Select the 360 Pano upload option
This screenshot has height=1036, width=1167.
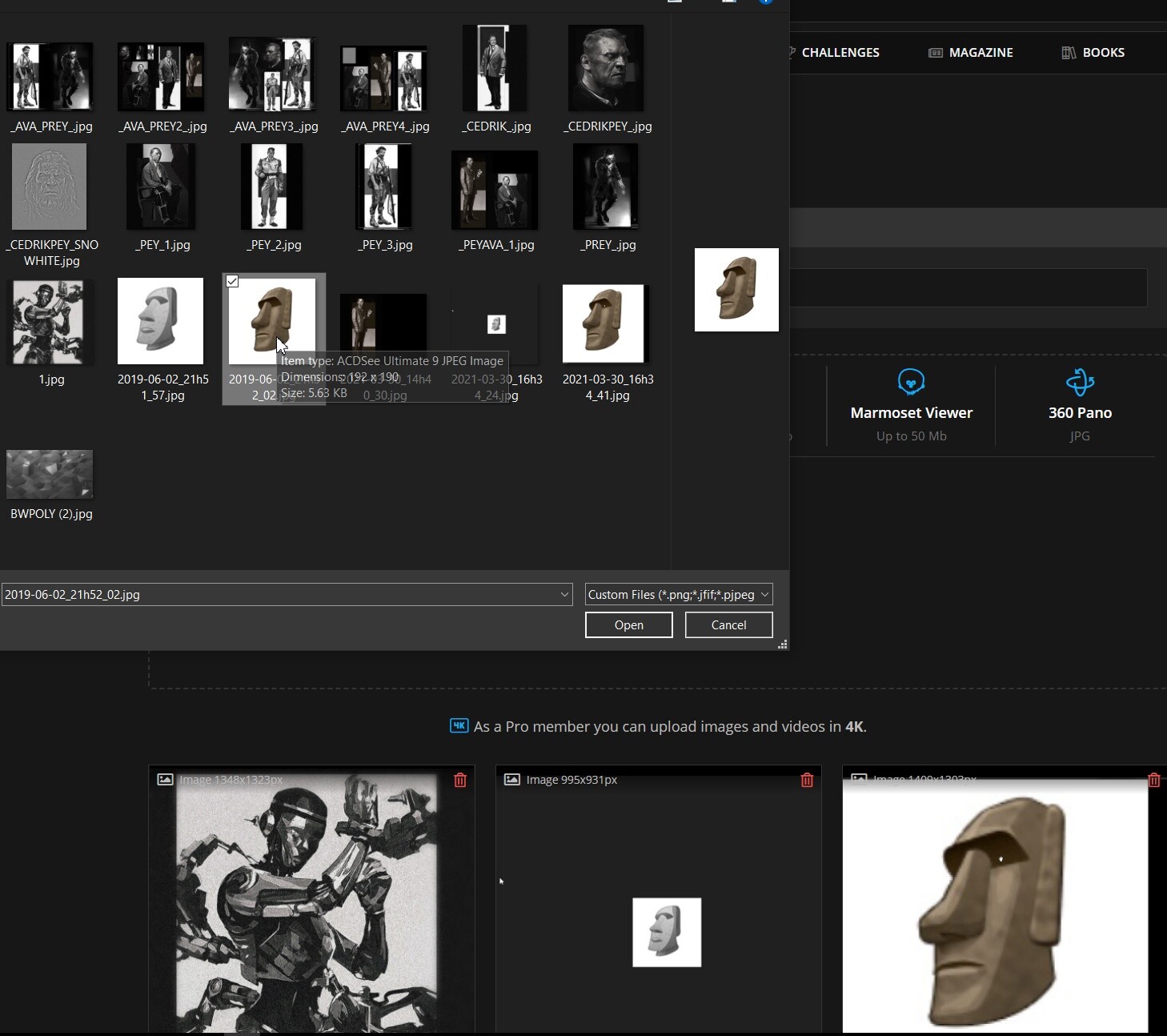tap(1081, 406)
